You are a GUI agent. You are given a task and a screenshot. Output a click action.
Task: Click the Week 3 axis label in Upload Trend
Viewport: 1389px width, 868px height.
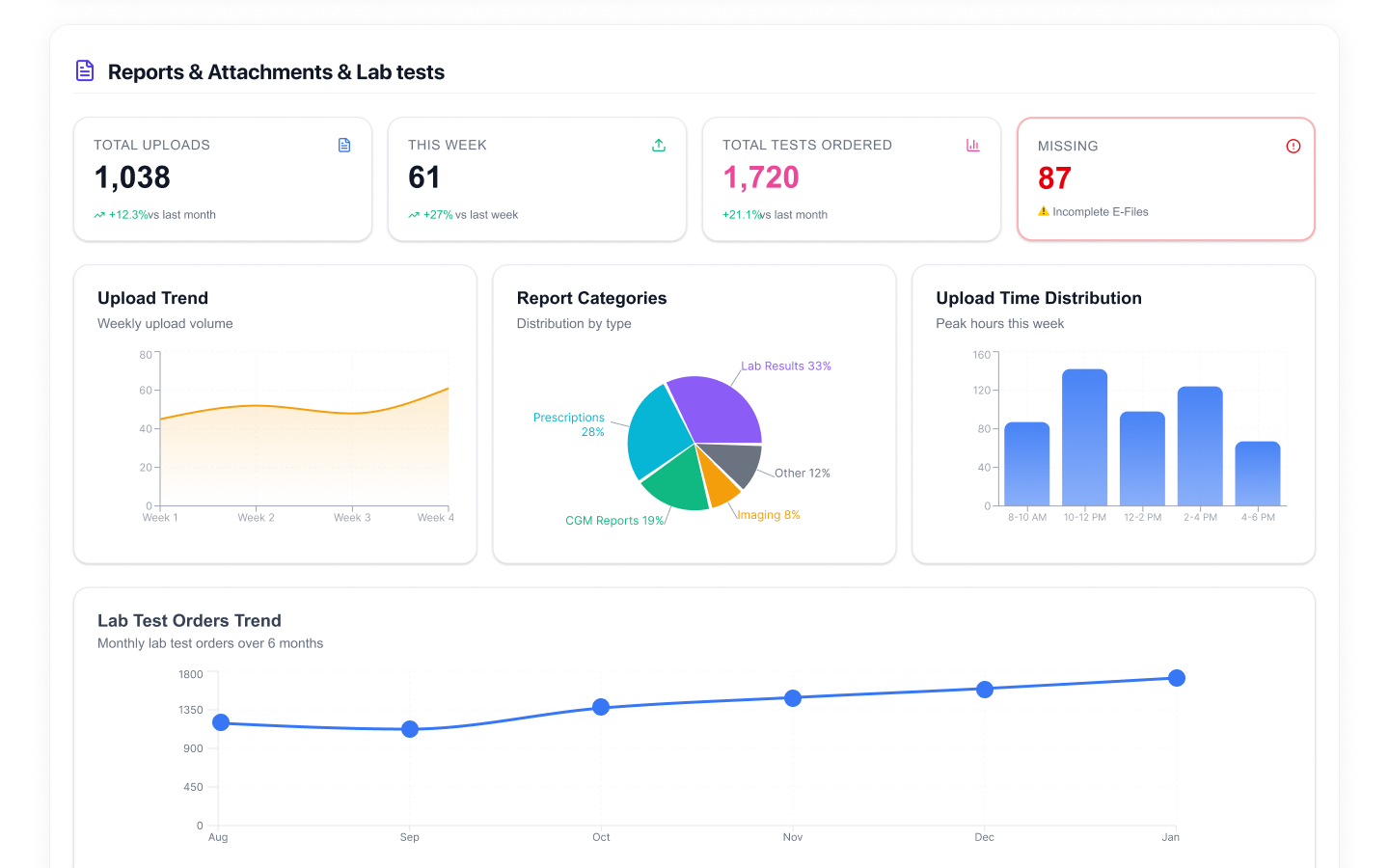tap(352, 518)
